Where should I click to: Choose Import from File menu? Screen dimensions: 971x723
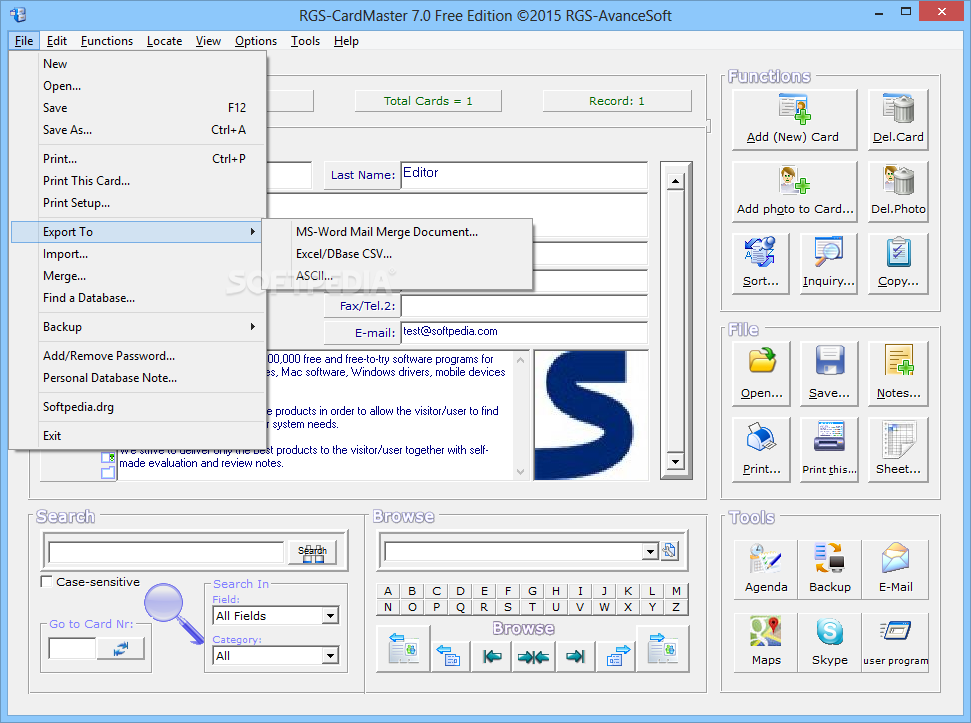(x=136, y=254)
